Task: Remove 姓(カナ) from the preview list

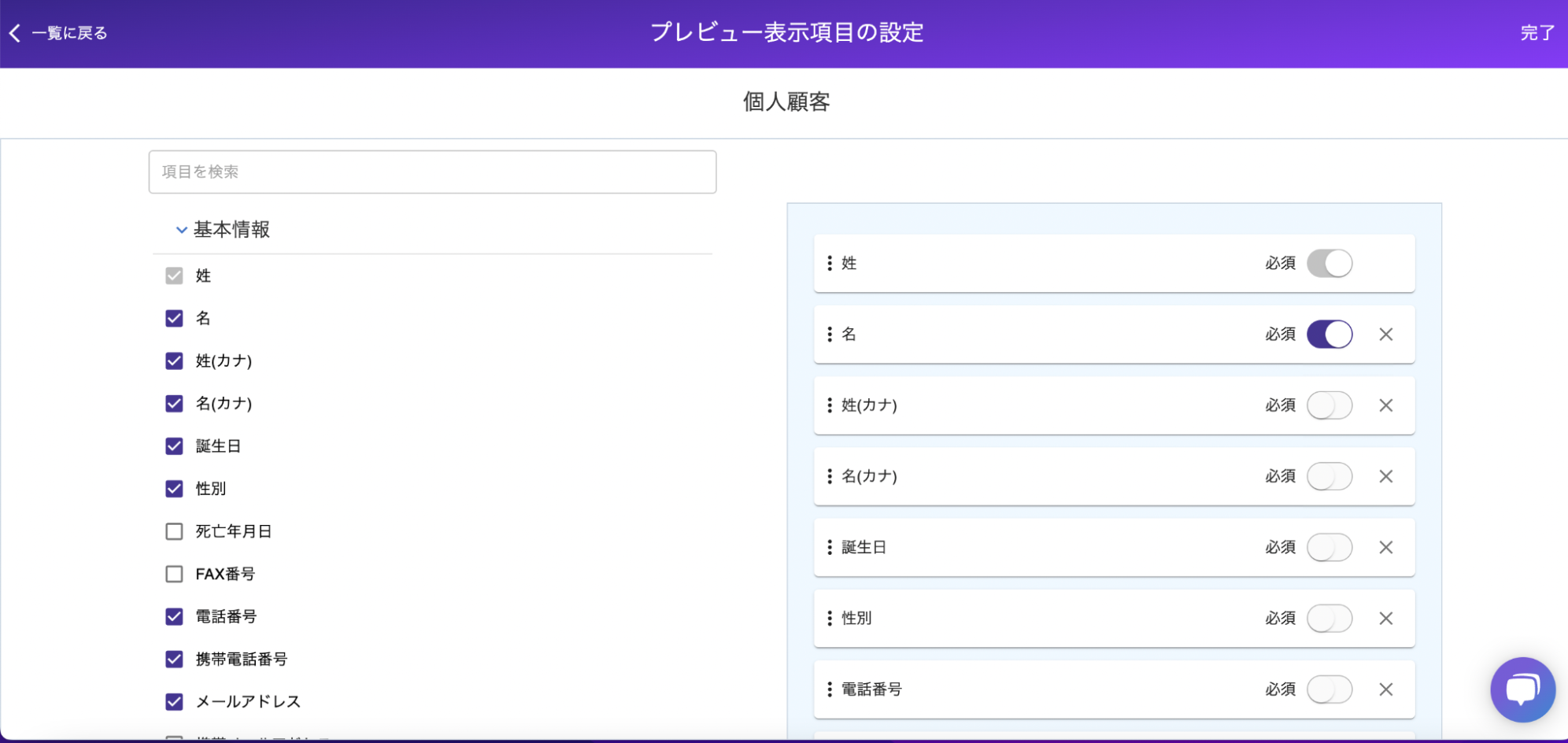Action: click(1386, 405)
